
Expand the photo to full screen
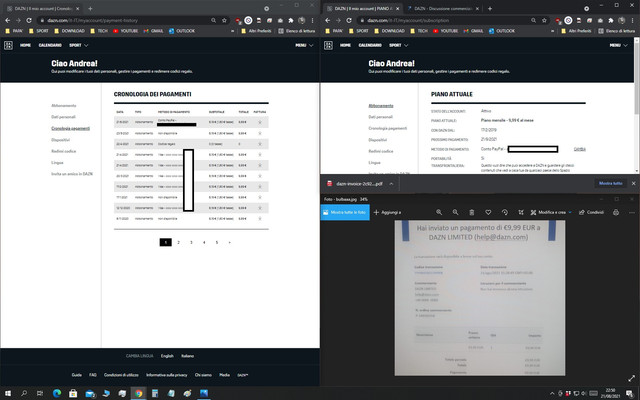click(x=631, y=378)
